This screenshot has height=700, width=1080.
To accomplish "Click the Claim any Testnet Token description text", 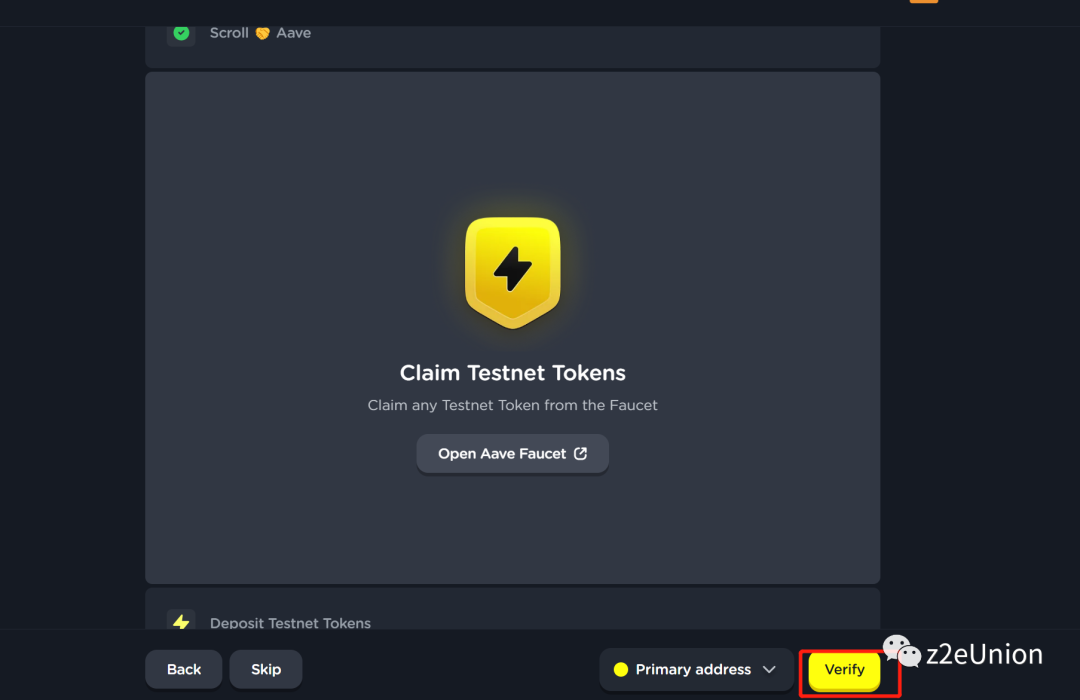I will [512, 405].
